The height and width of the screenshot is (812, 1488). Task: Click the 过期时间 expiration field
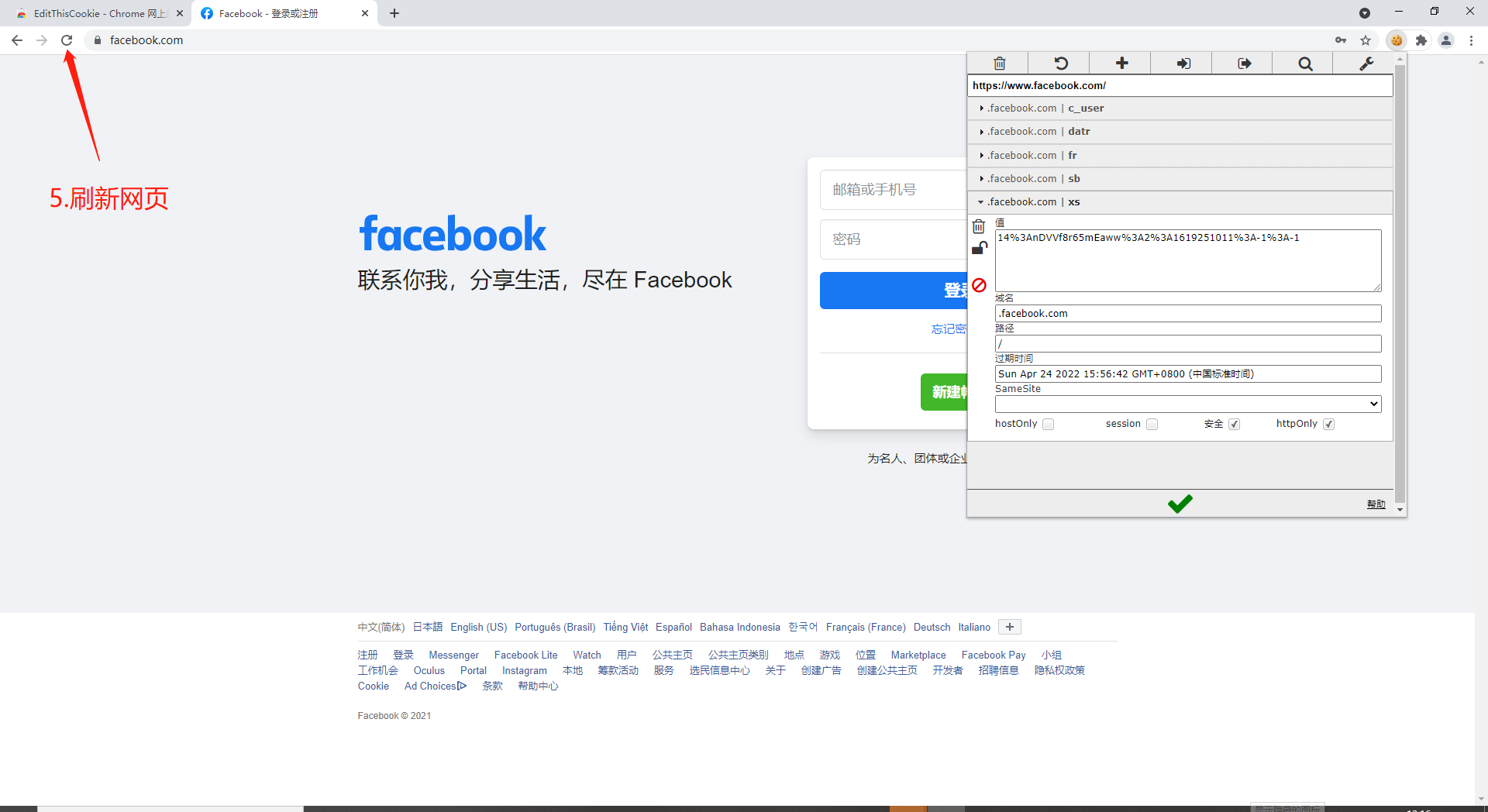pos(1187,373)
